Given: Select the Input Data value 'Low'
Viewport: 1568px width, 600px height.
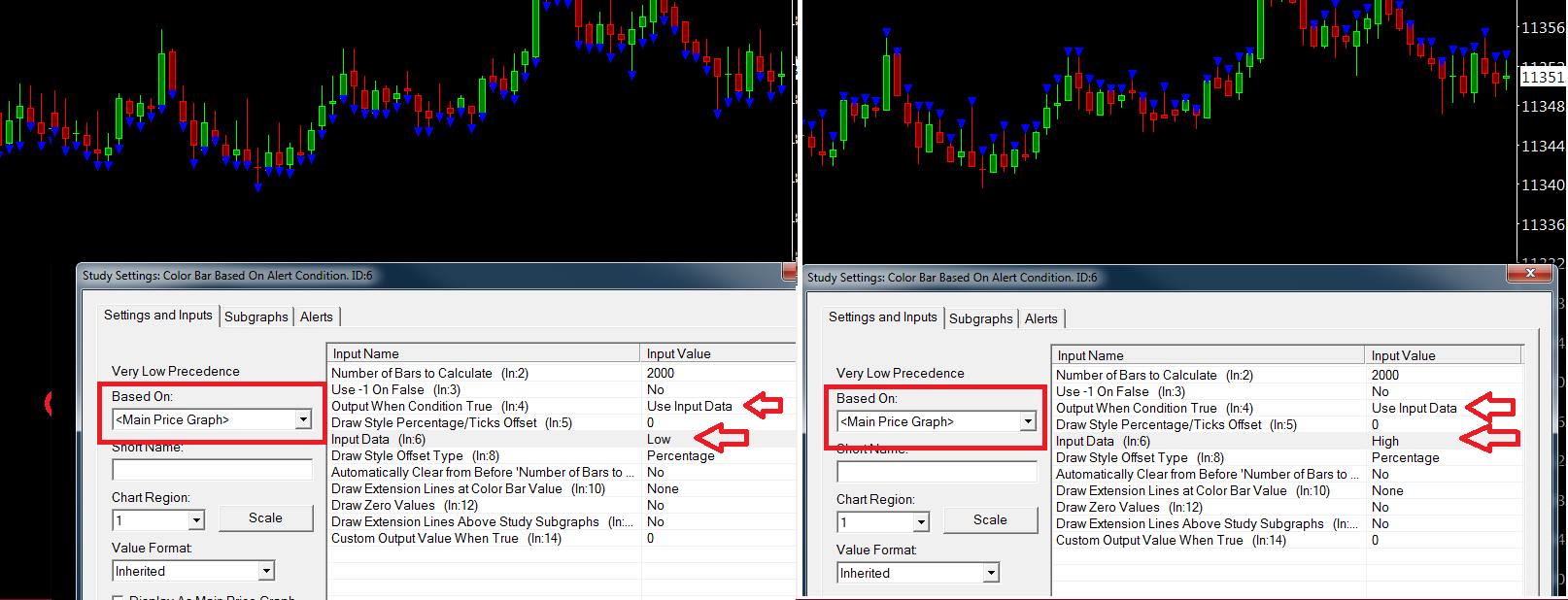Looking at the screenshot, I should coord(659,439).
